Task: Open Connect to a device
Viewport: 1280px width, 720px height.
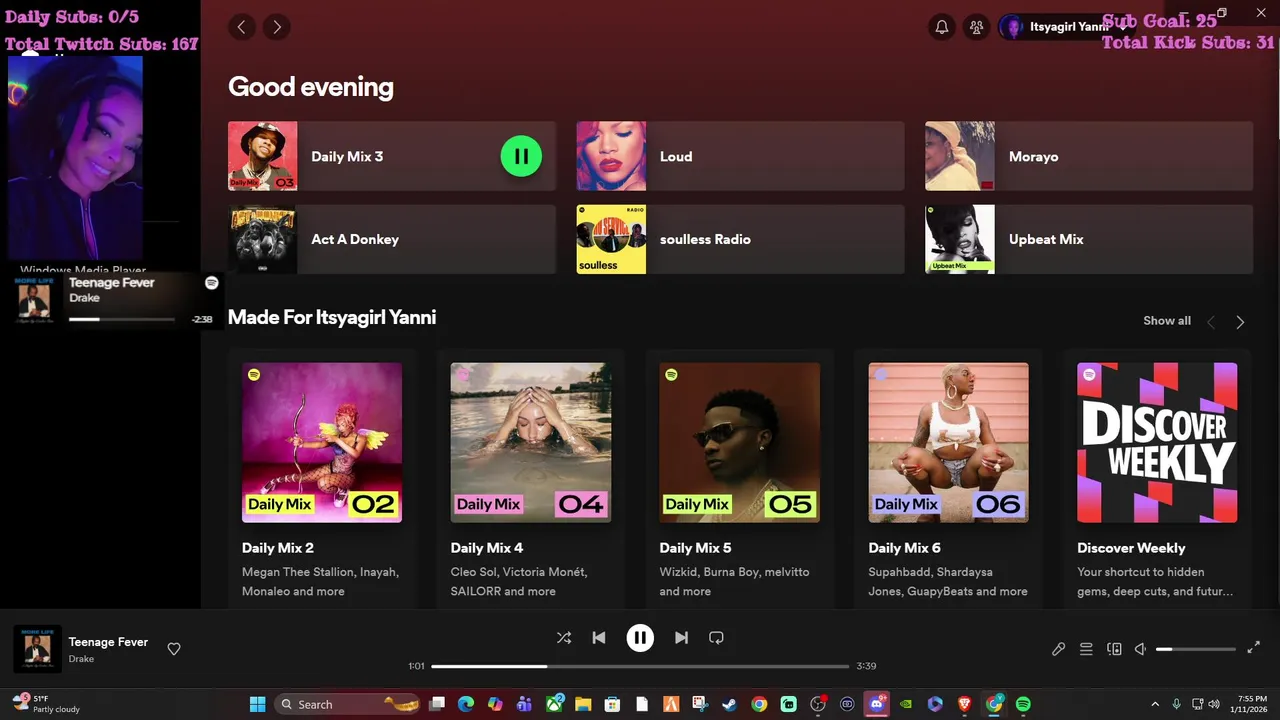Action: coord(1114,649)
